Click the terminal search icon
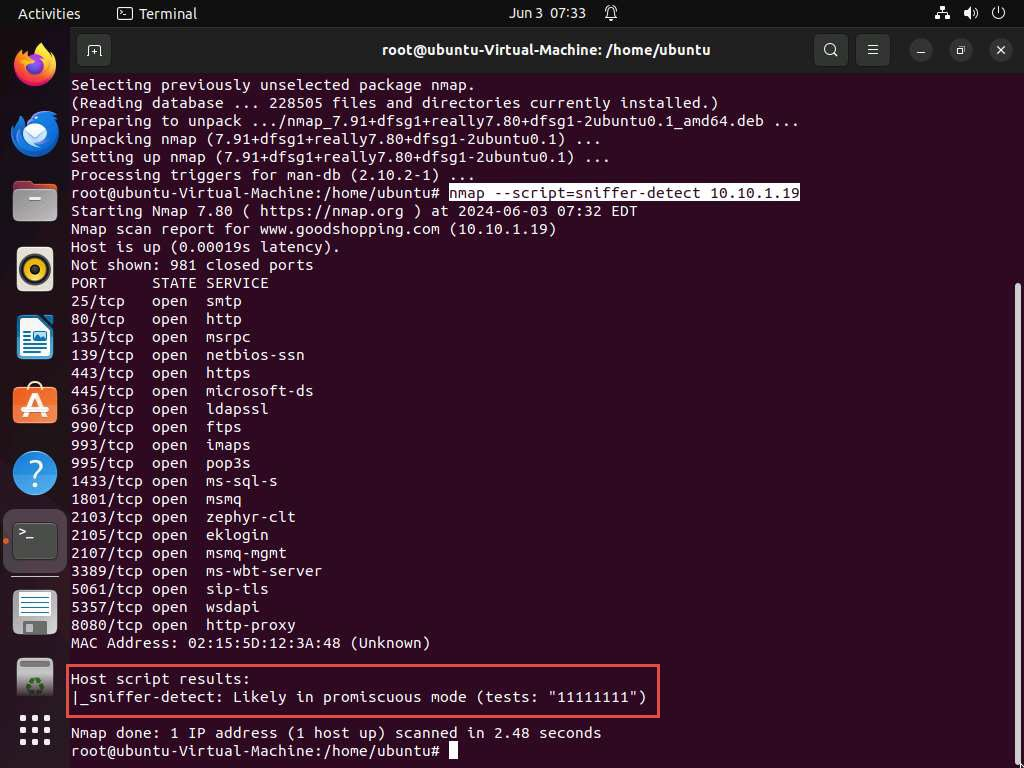 [x=830, y=50]
